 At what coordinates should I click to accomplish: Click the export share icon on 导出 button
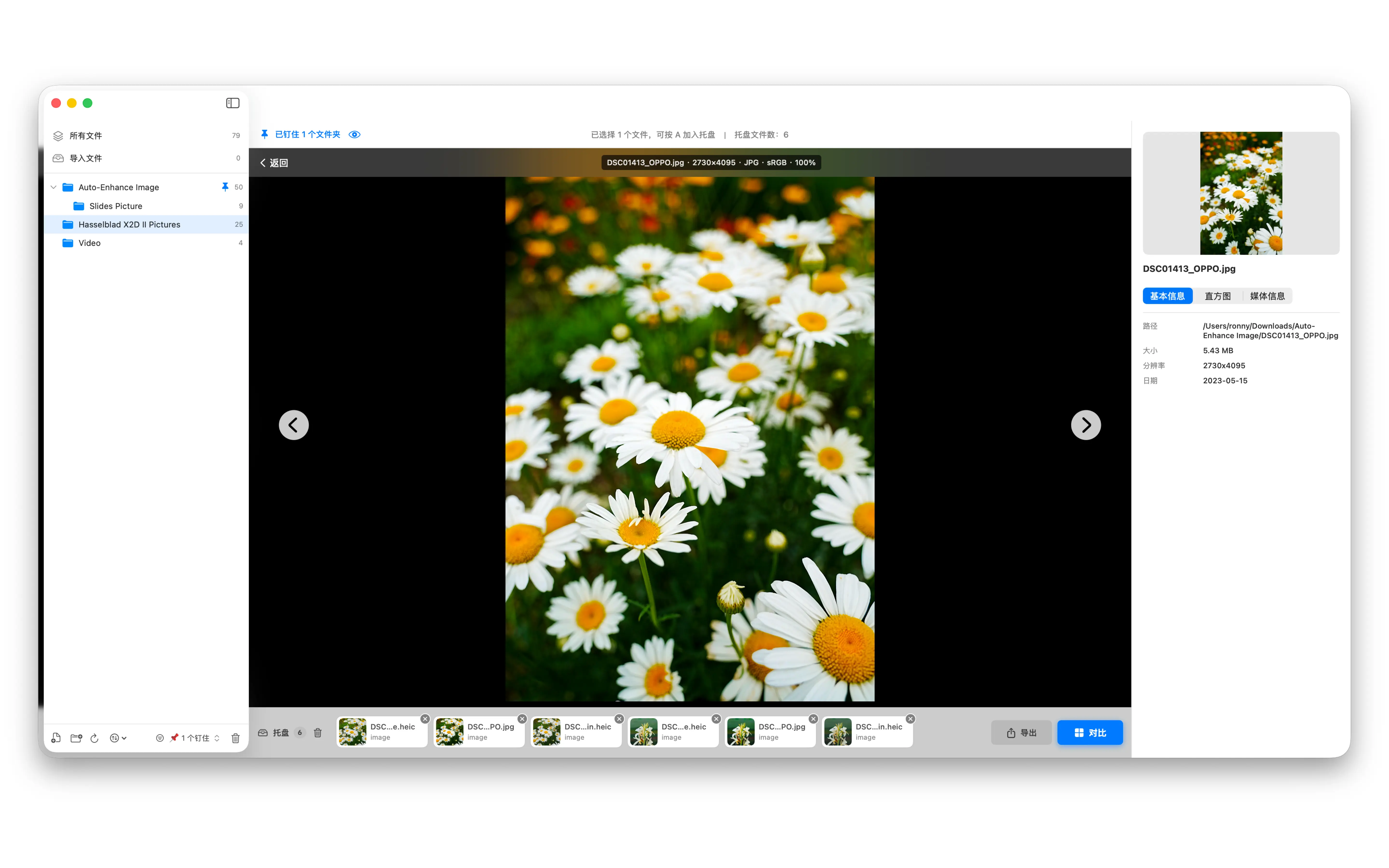click(x=1011, y=732)
